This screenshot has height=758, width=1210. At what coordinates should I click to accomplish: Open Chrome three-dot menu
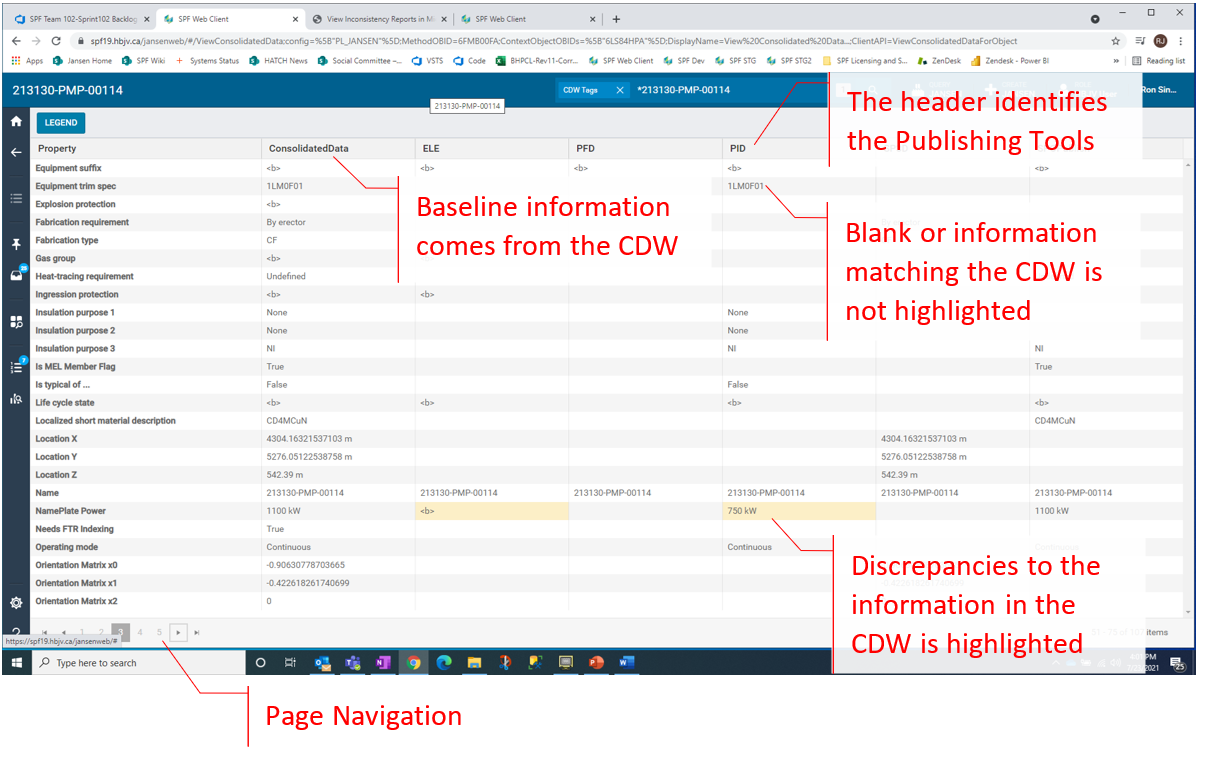coord(1181,41)
